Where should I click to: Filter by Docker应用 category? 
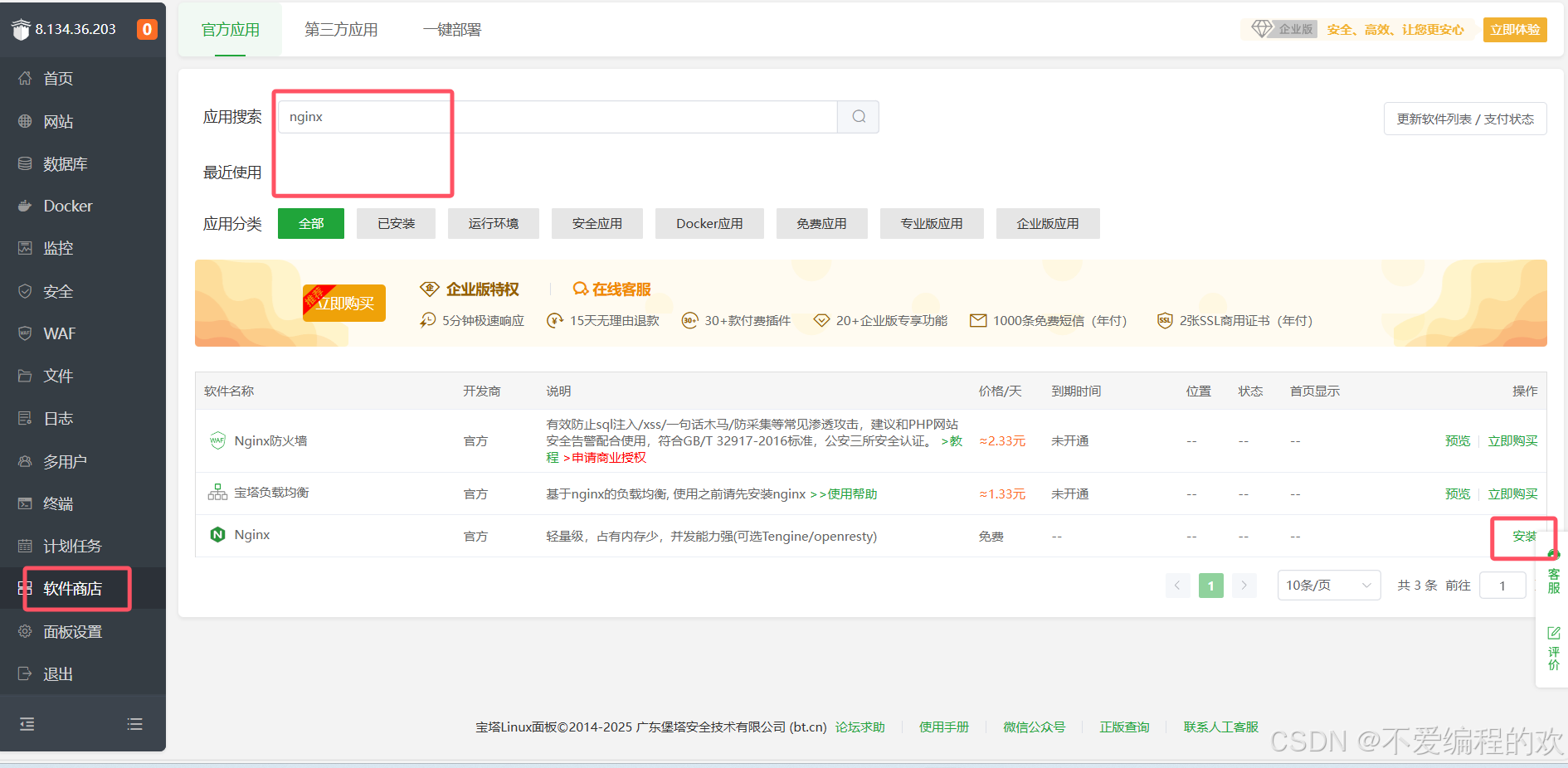(709, 224)
